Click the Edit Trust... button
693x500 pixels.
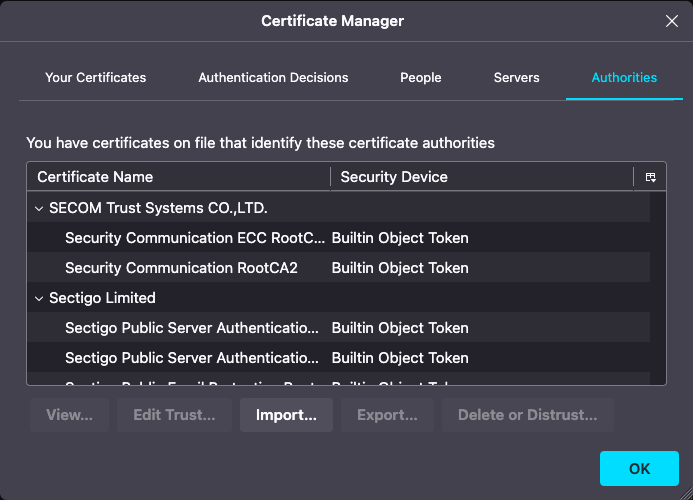174,415
